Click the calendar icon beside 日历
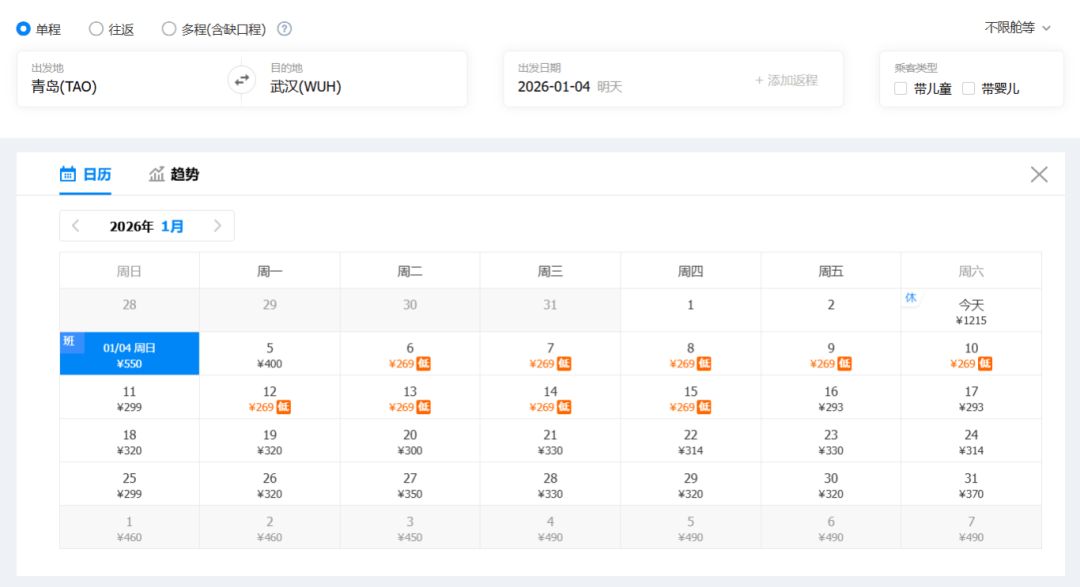 coord(68,174)
